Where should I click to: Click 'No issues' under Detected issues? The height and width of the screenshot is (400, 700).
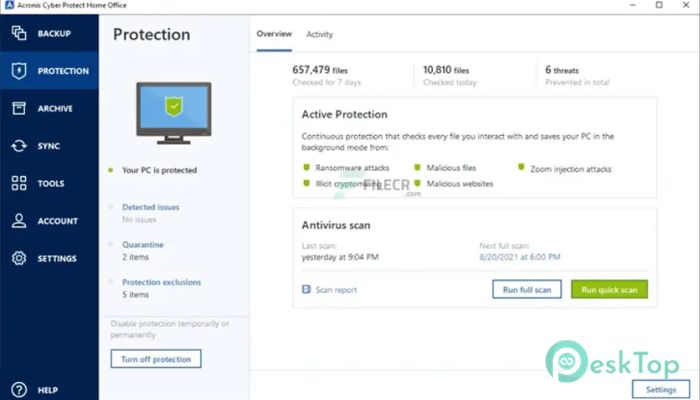coord(139,220)
